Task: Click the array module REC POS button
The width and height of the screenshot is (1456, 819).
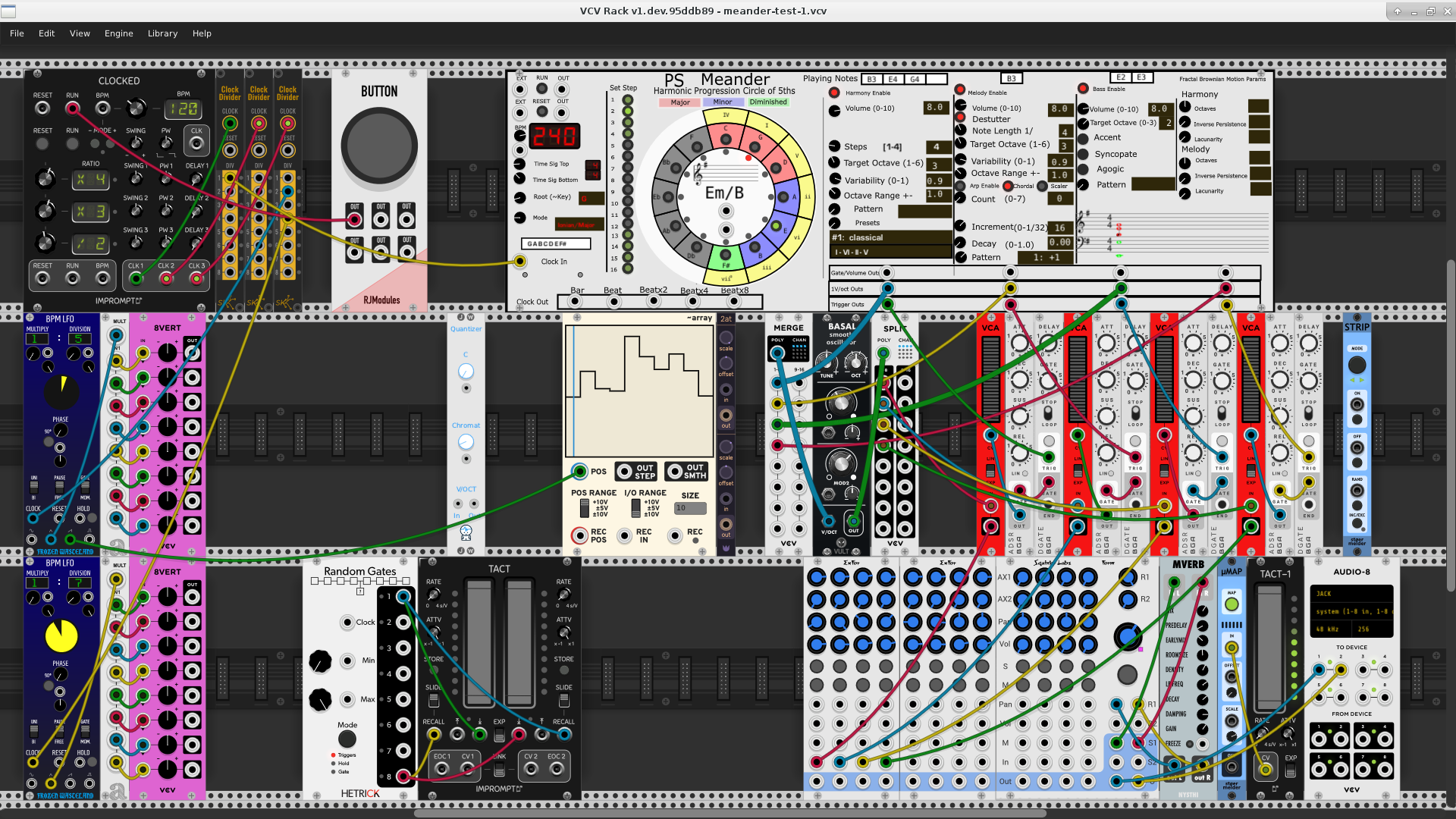Action: 580,535
